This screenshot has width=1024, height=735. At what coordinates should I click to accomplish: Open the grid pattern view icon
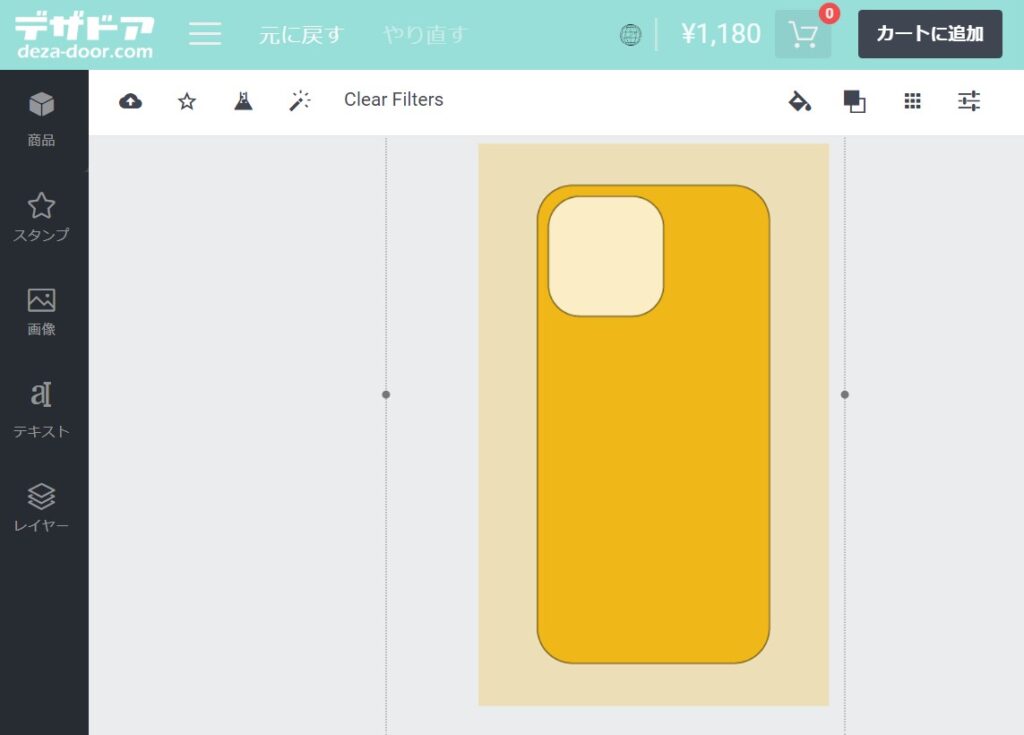click(x=912, y=100)
